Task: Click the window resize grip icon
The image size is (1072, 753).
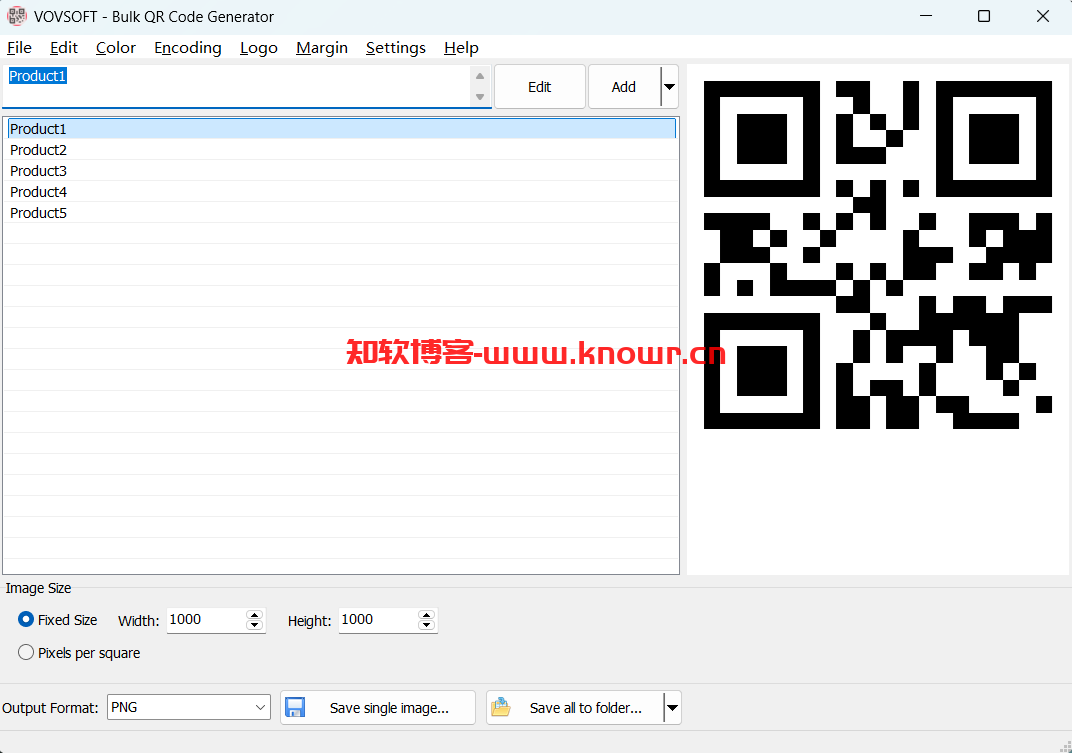Action: 1065,746
